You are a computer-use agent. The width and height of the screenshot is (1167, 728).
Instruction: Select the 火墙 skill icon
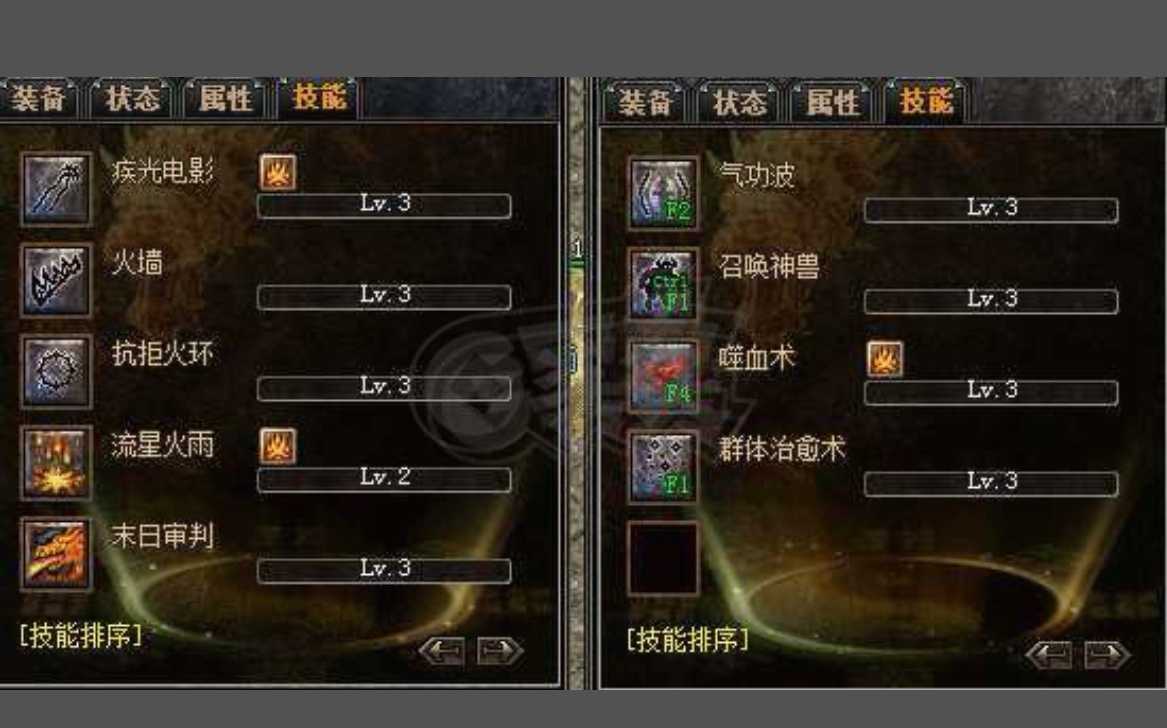[57, 281]
